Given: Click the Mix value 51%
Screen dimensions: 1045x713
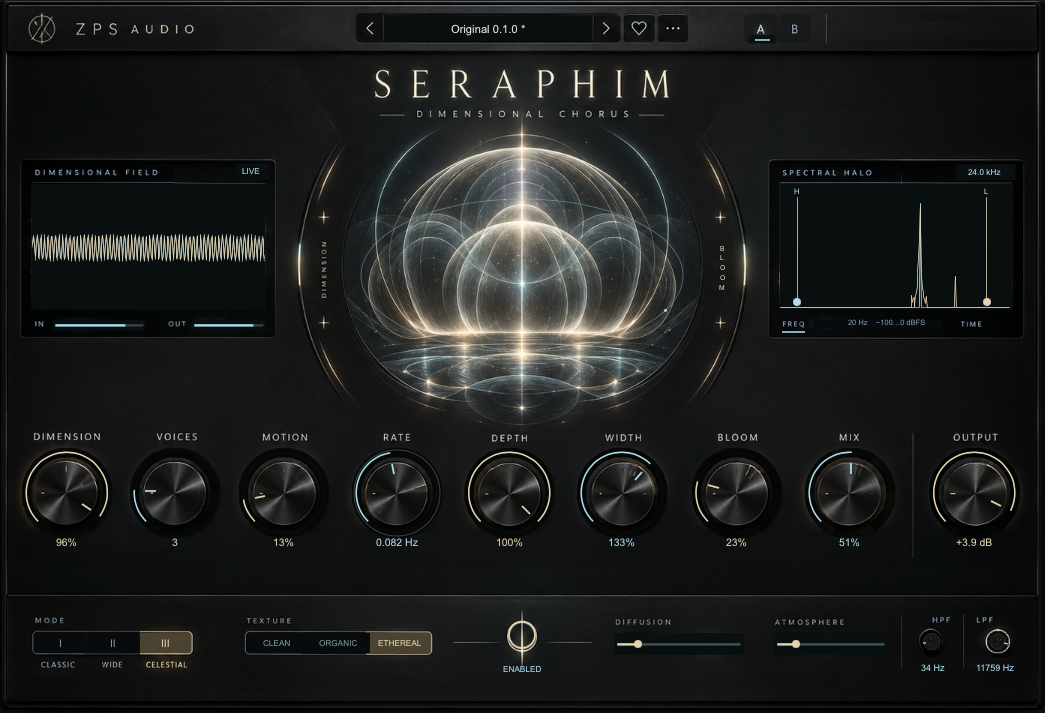Looking at the screenshot, I should click(x=849, y=542).
